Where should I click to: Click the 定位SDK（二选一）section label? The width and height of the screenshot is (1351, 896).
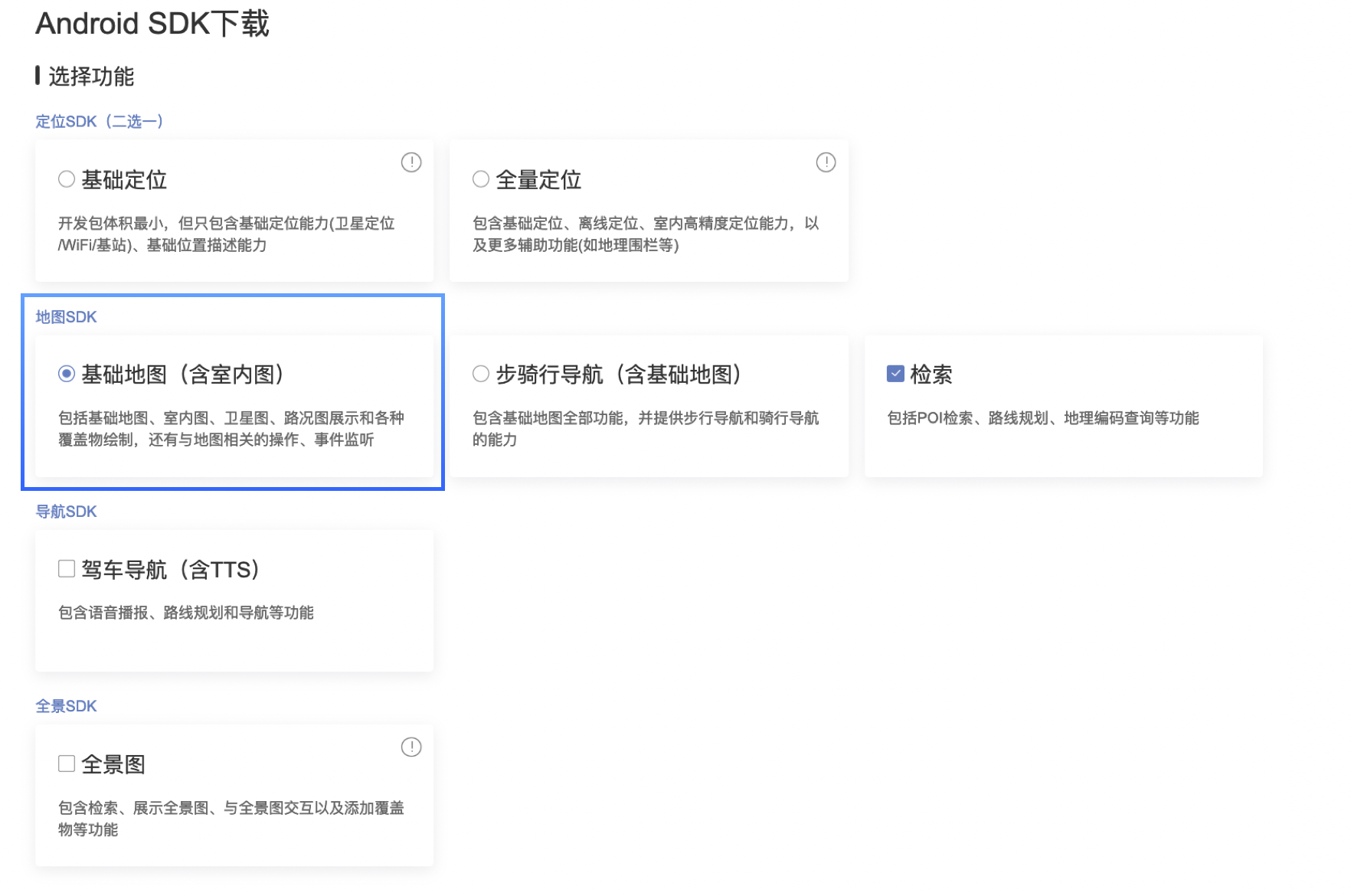(x=100, y=122)
